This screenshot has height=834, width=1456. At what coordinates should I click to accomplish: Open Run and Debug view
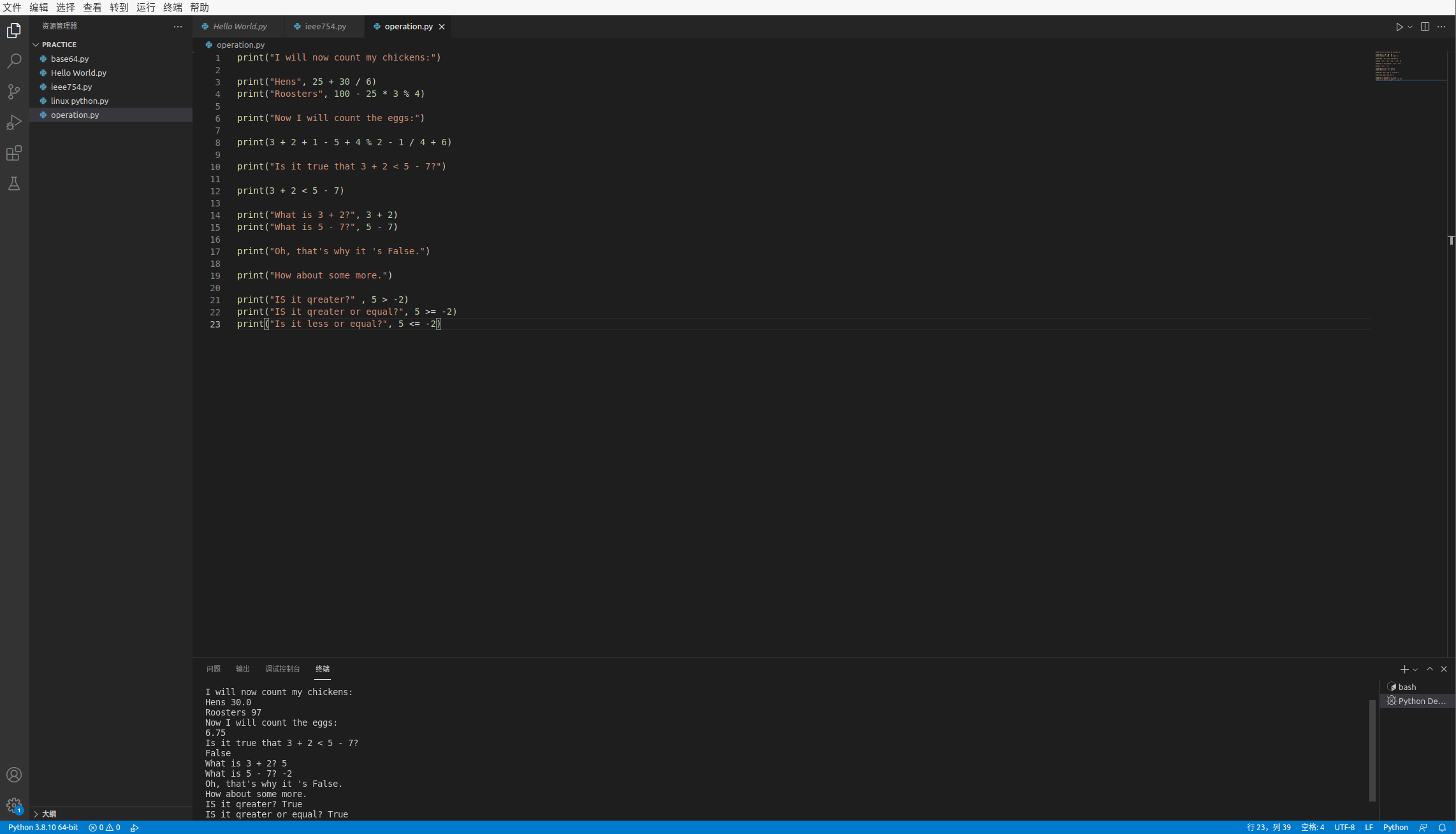coord(14,122)
